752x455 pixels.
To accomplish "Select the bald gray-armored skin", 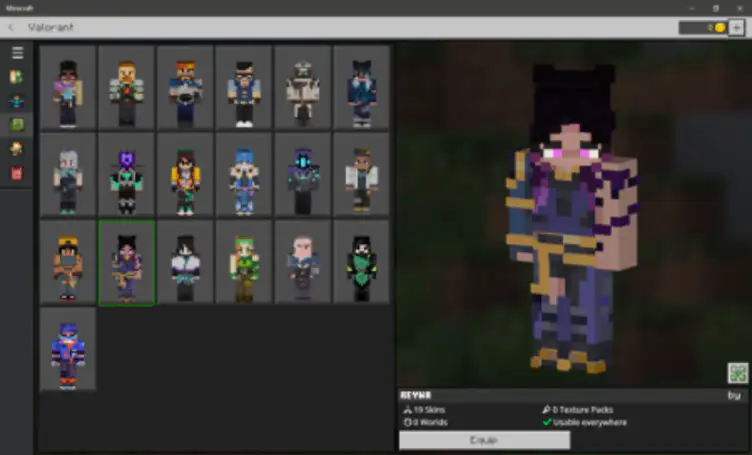I will tap(303, 262).
